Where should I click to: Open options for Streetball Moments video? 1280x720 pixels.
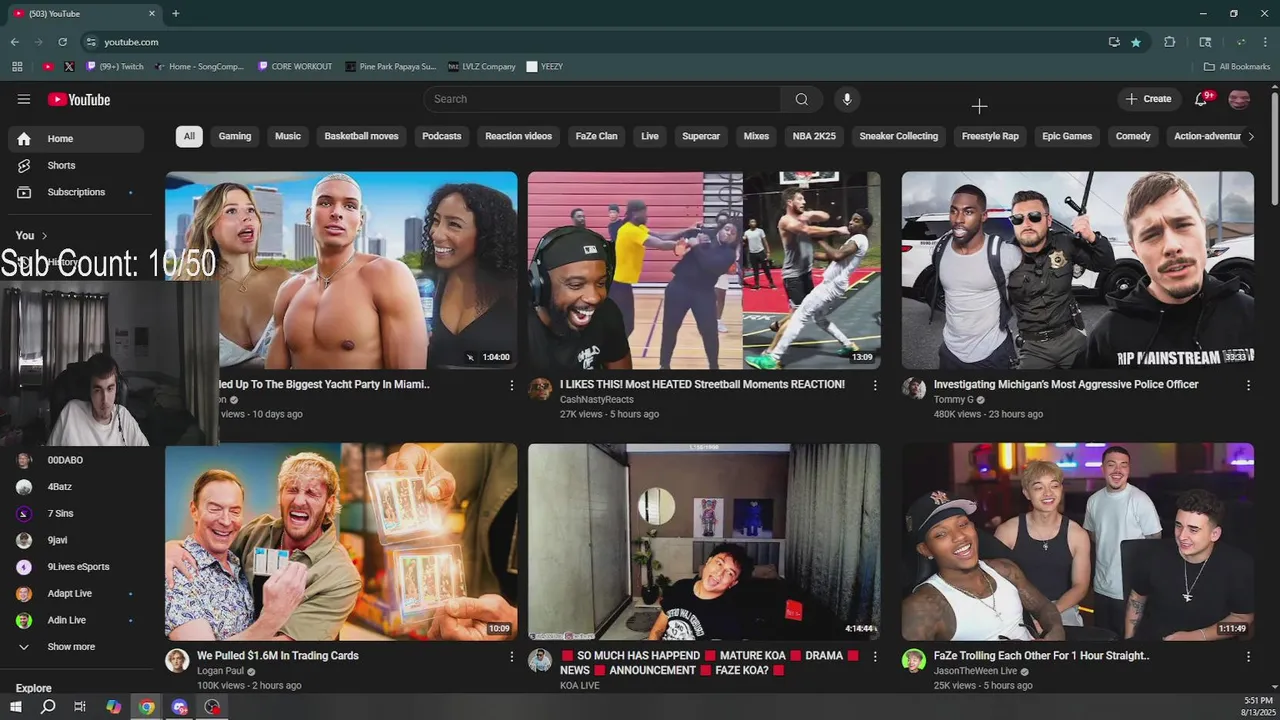click(x=875, y=385)
